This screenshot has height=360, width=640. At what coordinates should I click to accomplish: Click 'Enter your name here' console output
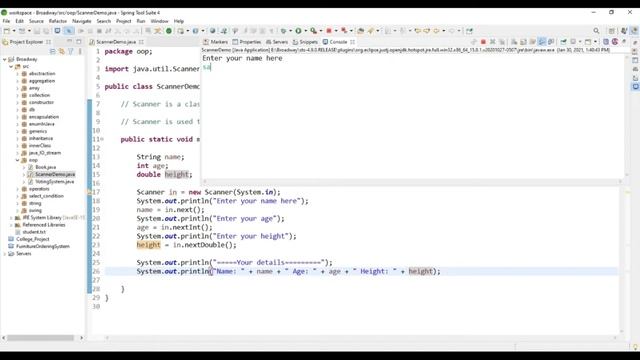coord(242,58)
